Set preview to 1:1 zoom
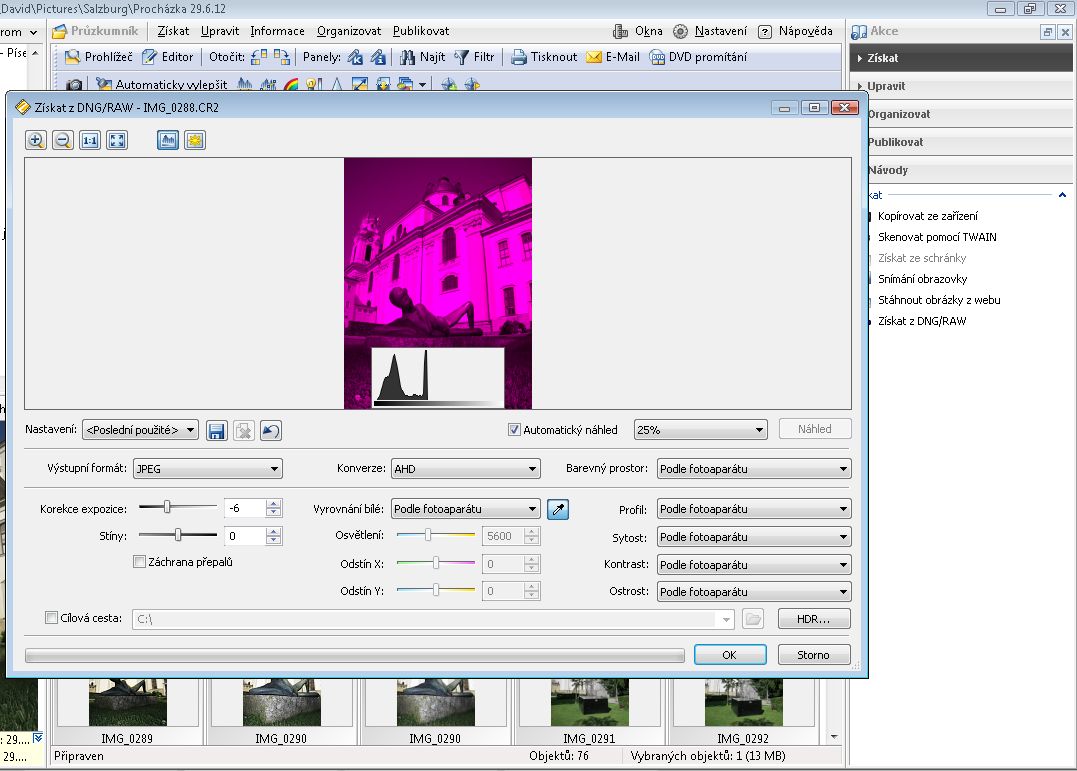The width and height of the screenshot is (1077, 771). click(90, 141)
